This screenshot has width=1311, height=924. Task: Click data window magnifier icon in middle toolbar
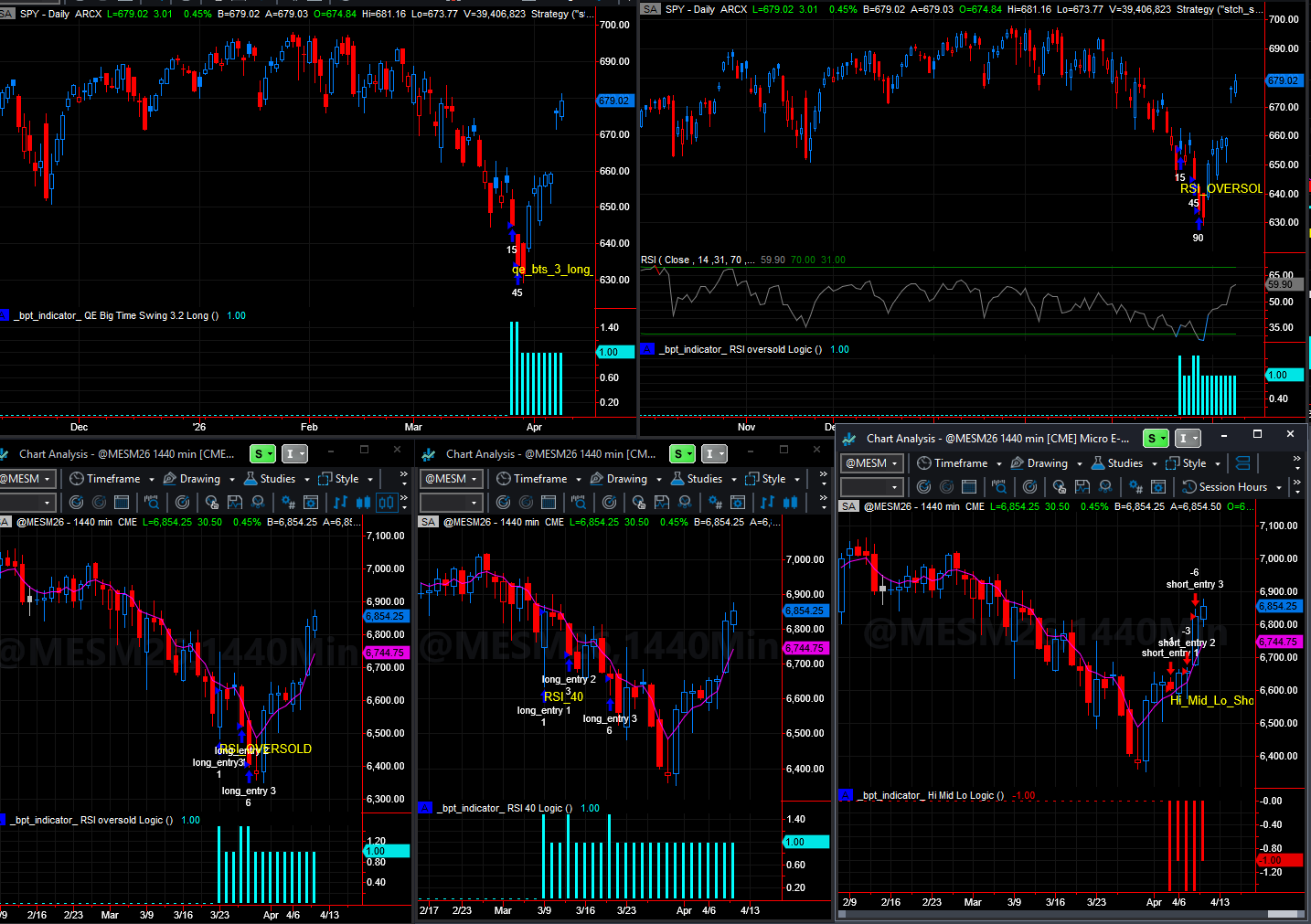pyautogui.click(x=579, y=503)
